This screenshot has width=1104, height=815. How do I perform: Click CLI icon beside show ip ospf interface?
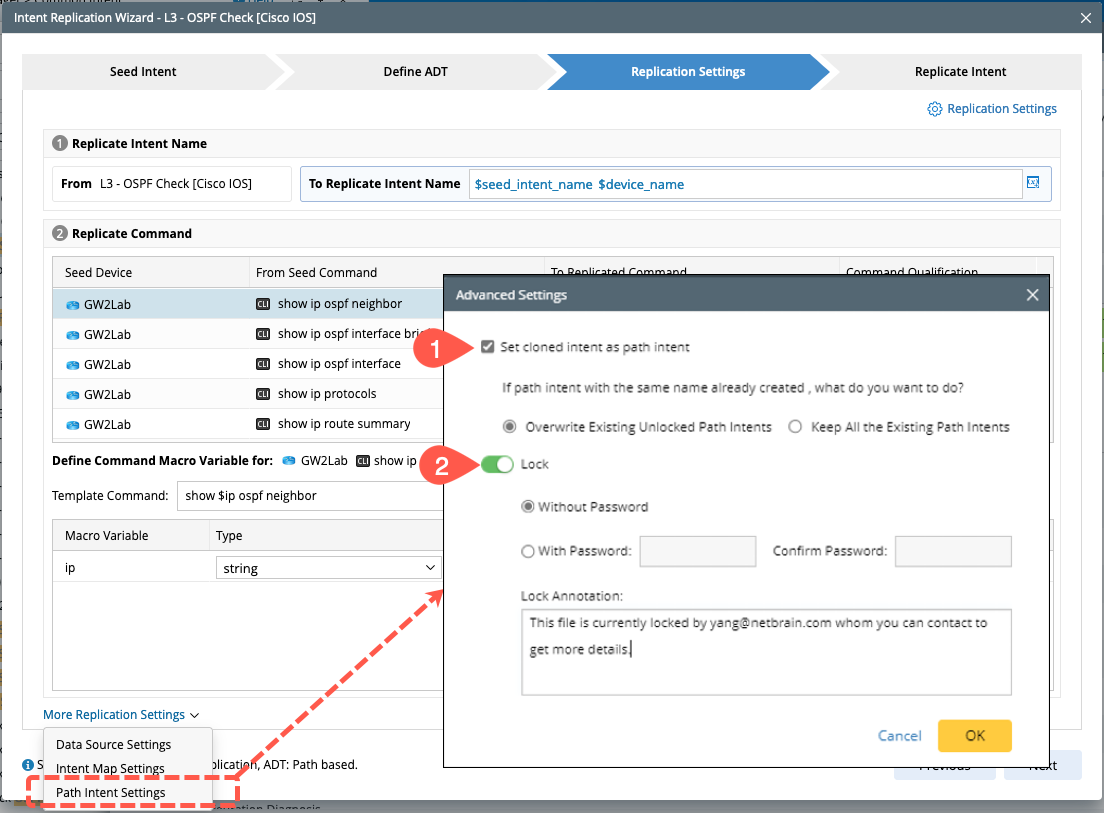(x=263, y=364)
